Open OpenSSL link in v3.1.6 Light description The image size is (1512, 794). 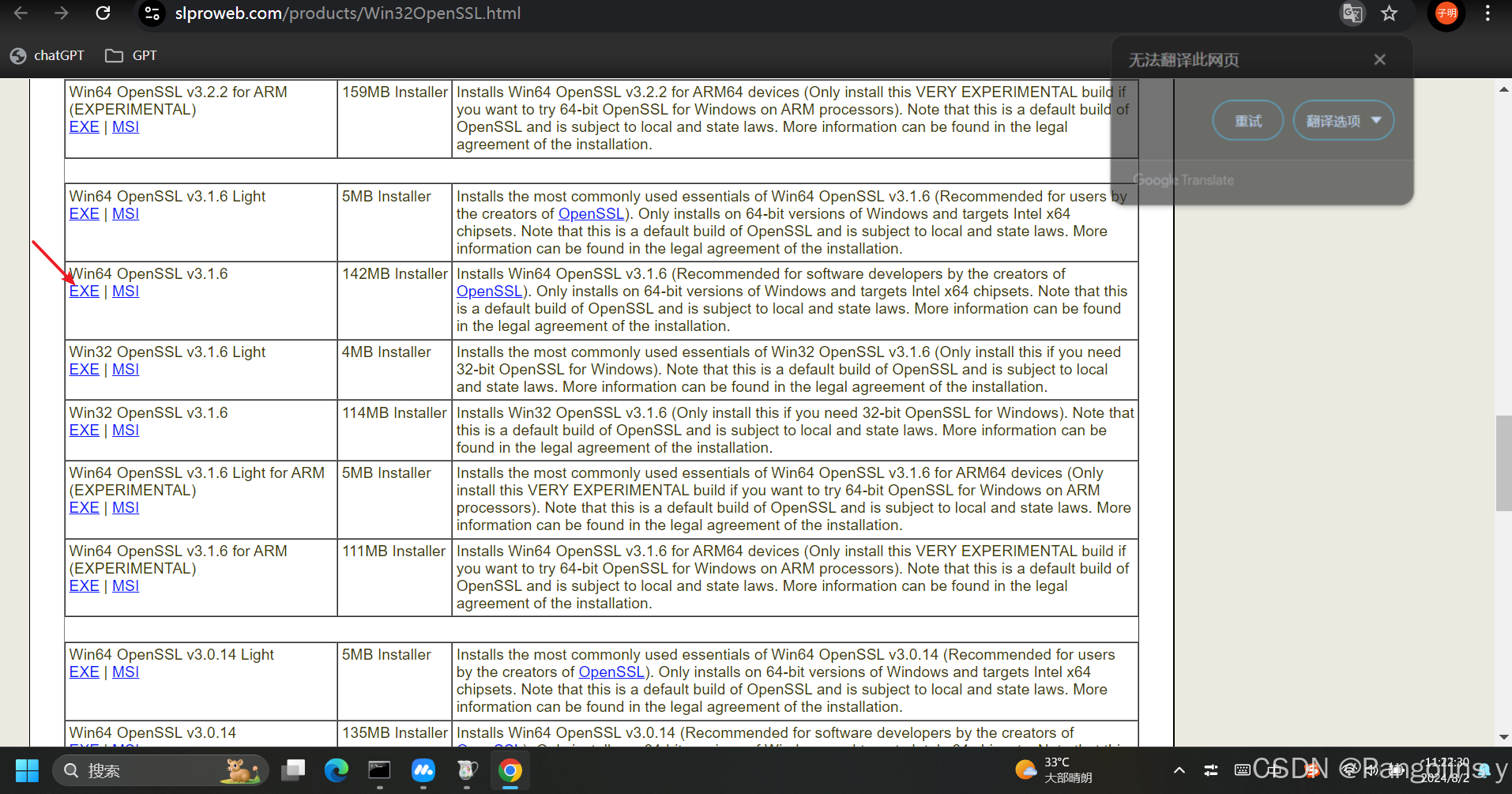coord(592,214)
